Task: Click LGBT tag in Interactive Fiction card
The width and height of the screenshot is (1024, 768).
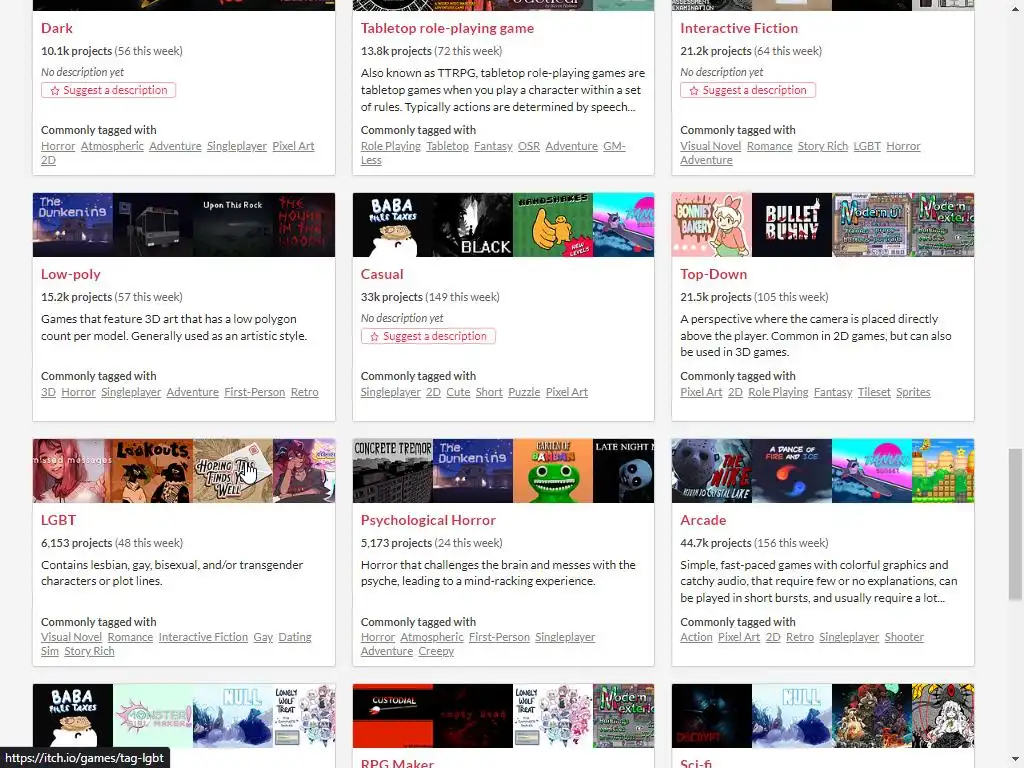Action: pos(867,146)
